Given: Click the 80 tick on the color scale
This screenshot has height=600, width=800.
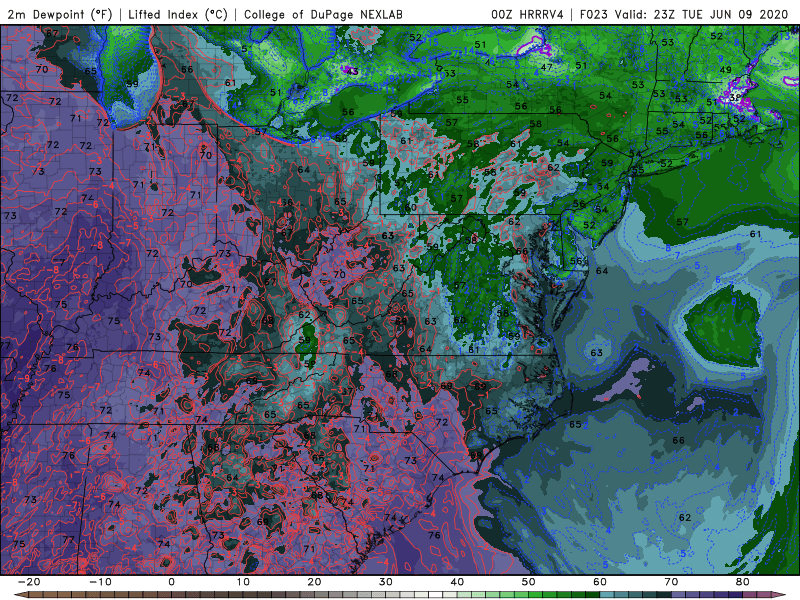Looking at the screenshot, I should pyautogui.click(x=743, y=582).
